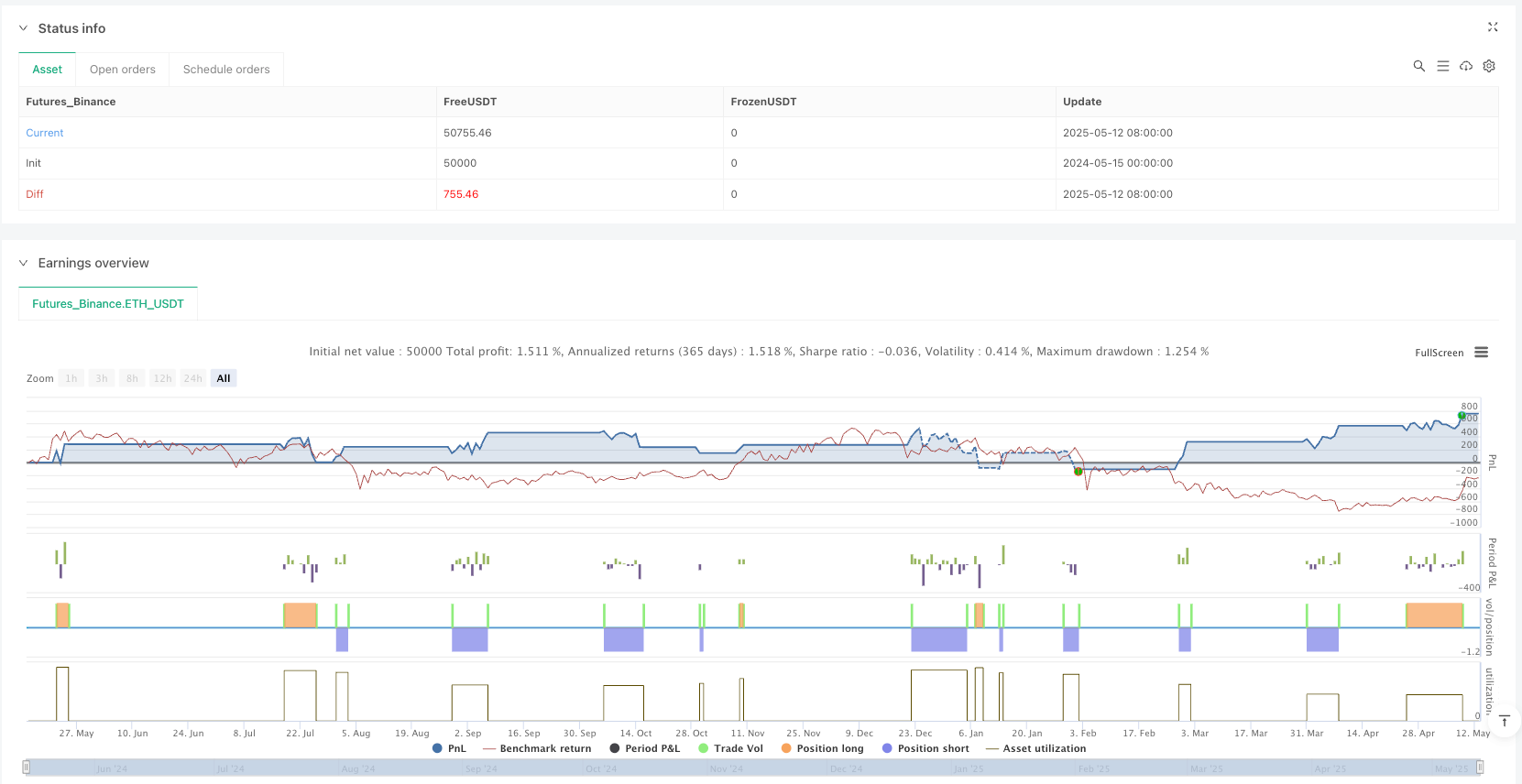Click the collapse arrows icon in Status info
The image size is (1522, 784).
(1493, 27)
